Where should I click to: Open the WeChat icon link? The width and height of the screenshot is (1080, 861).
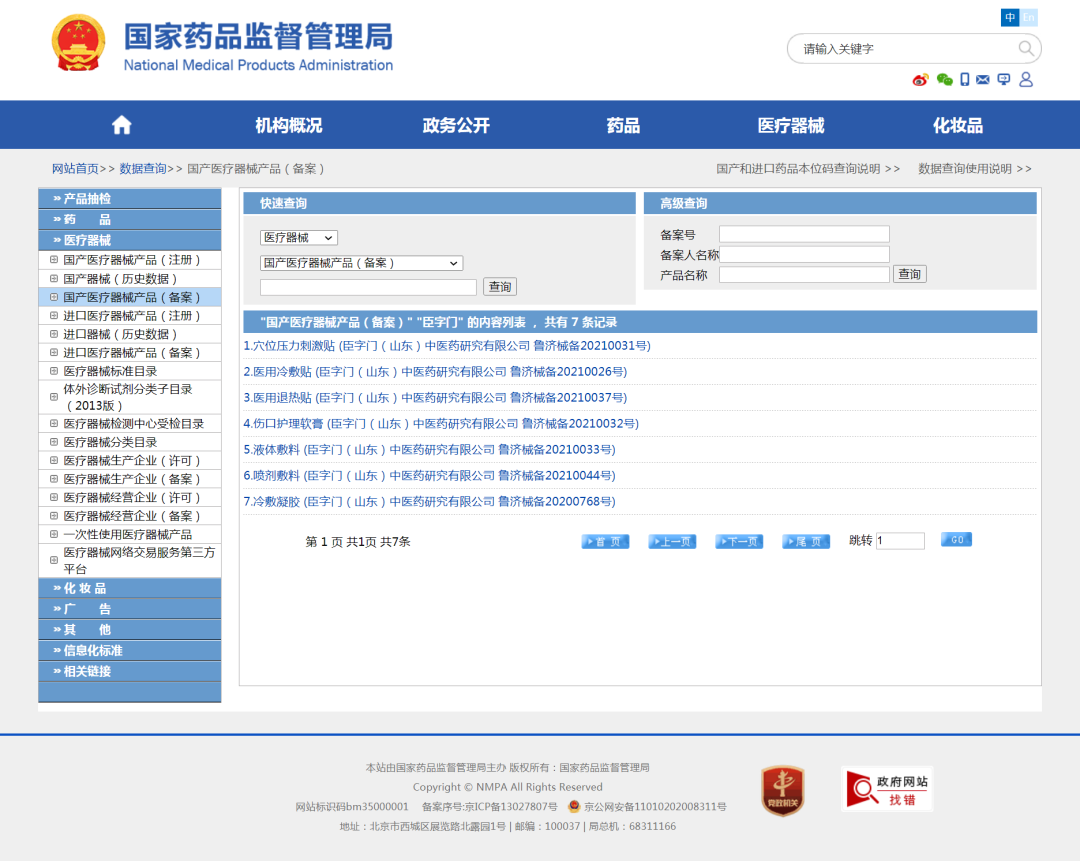tap(944, 80)
